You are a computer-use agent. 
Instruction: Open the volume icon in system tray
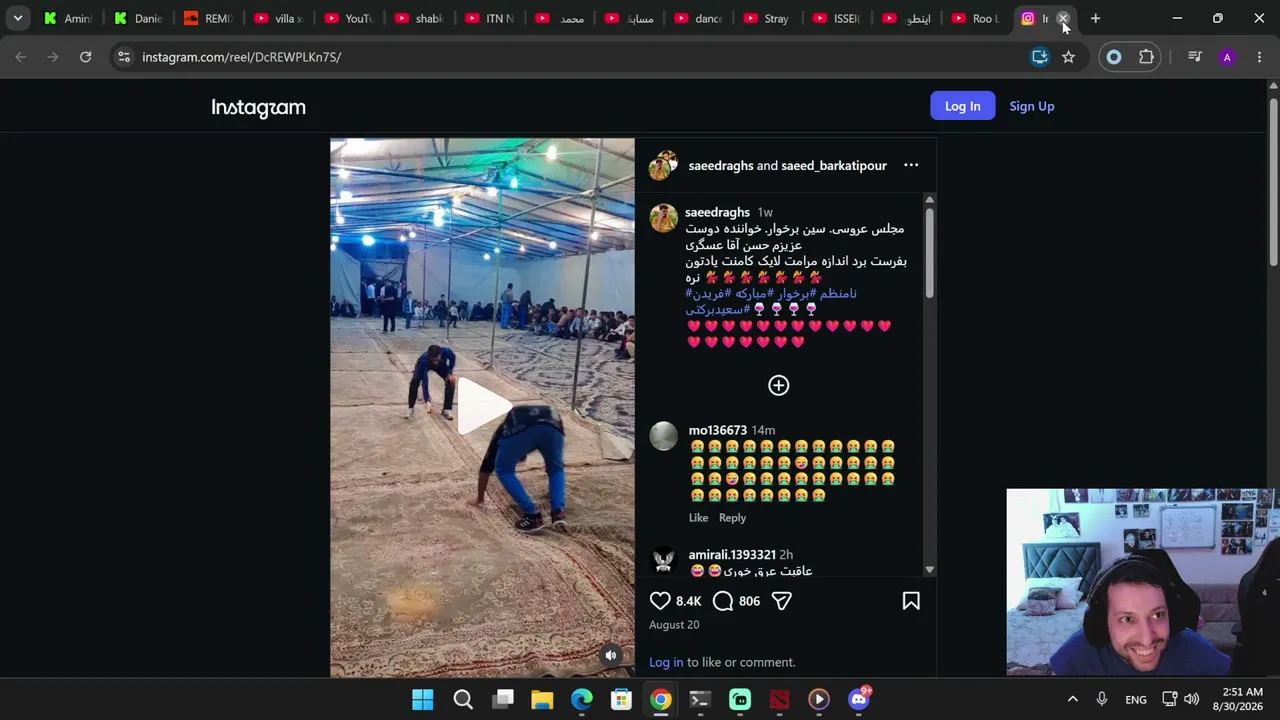tap(1191, 700)
